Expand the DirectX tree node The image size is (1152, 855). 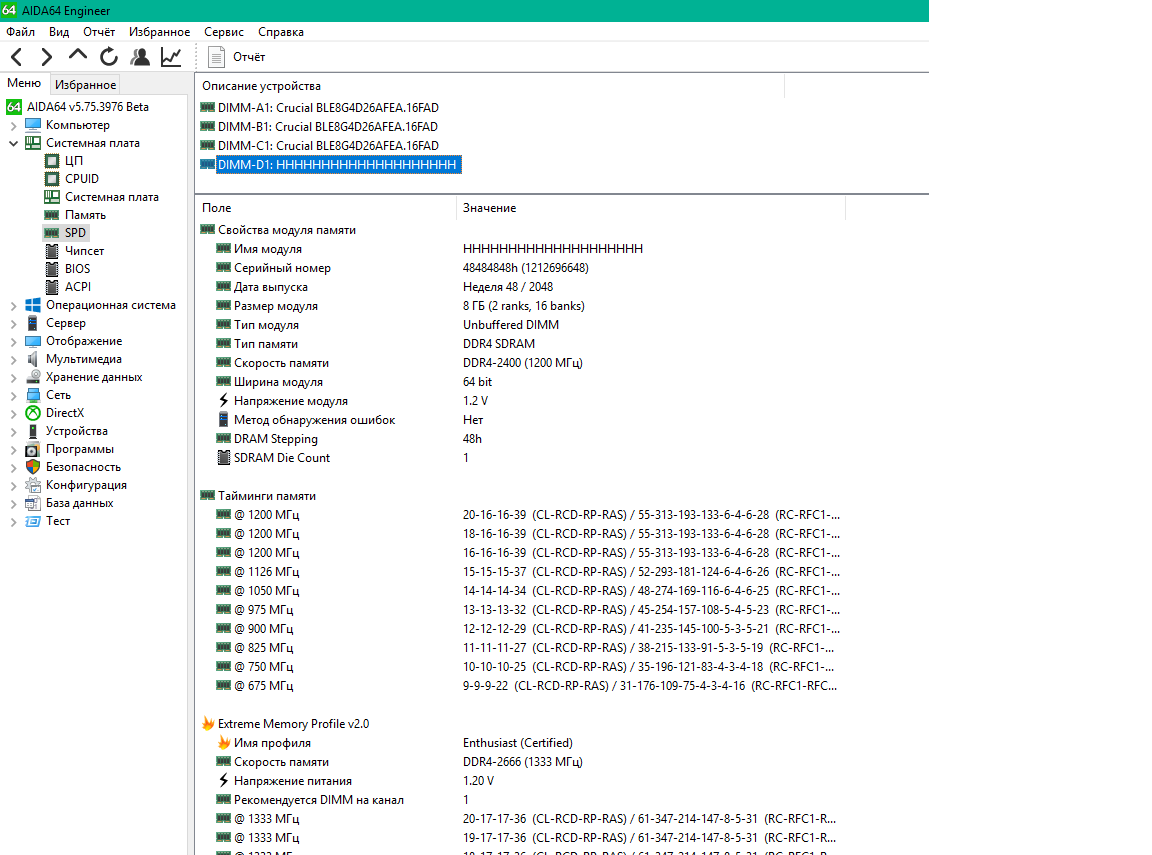click(13, 414)
